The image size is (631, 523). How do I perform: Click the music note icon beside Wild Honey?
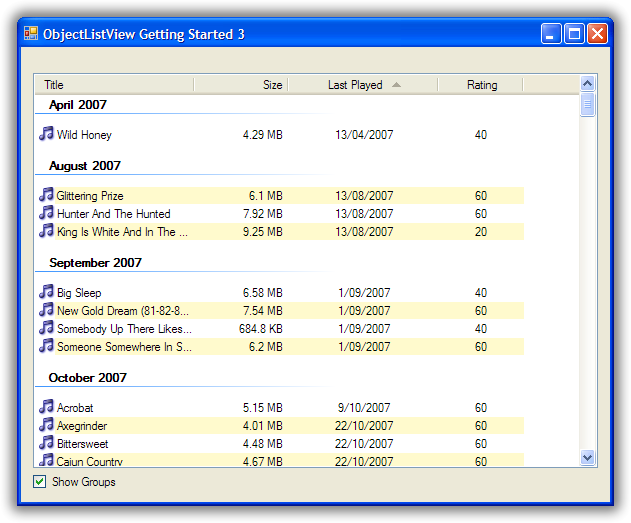coord(46,134)
